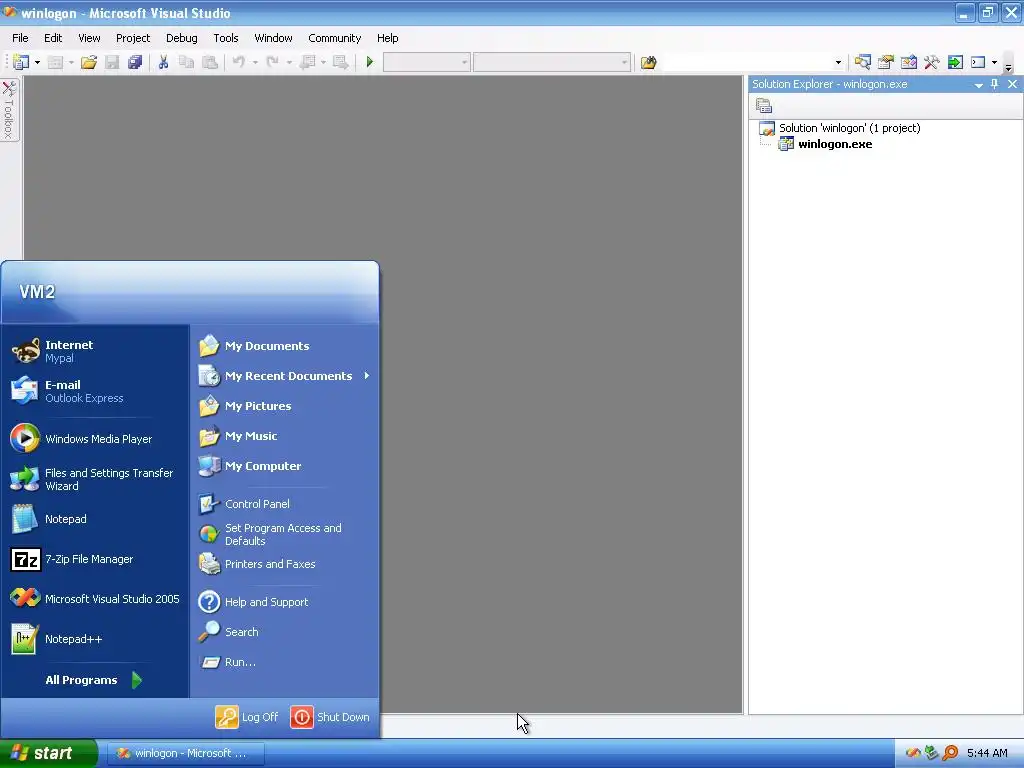Open the File menu
This screenshot has width=1024, height=768.
[20, 38]
